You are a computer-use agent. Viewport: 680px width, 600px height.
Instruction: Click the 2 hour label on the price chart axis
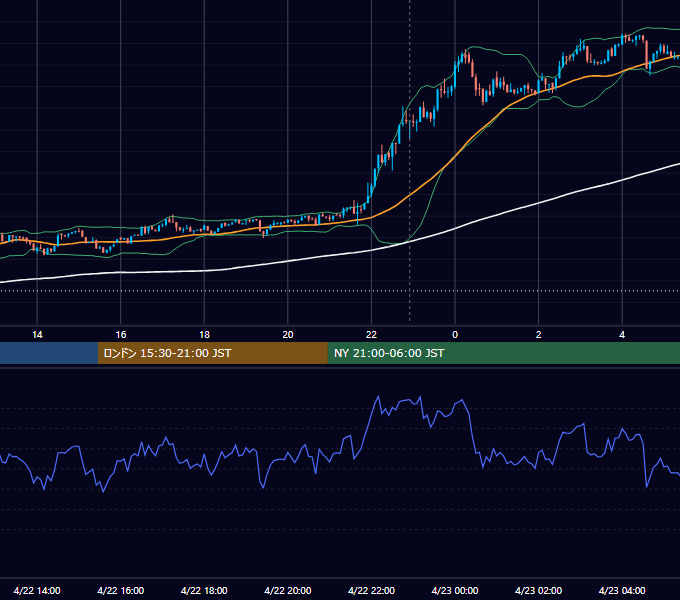point(538,335)
